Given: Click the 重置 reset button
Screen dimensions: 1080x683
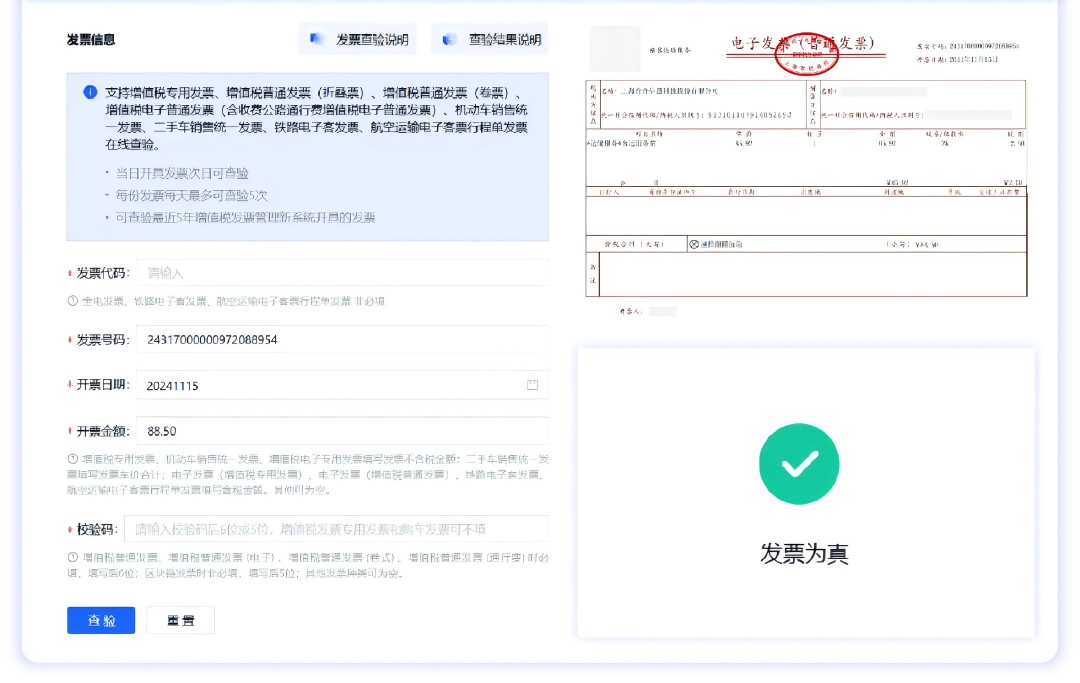Looking at the screenshot, I should [180, 620].
